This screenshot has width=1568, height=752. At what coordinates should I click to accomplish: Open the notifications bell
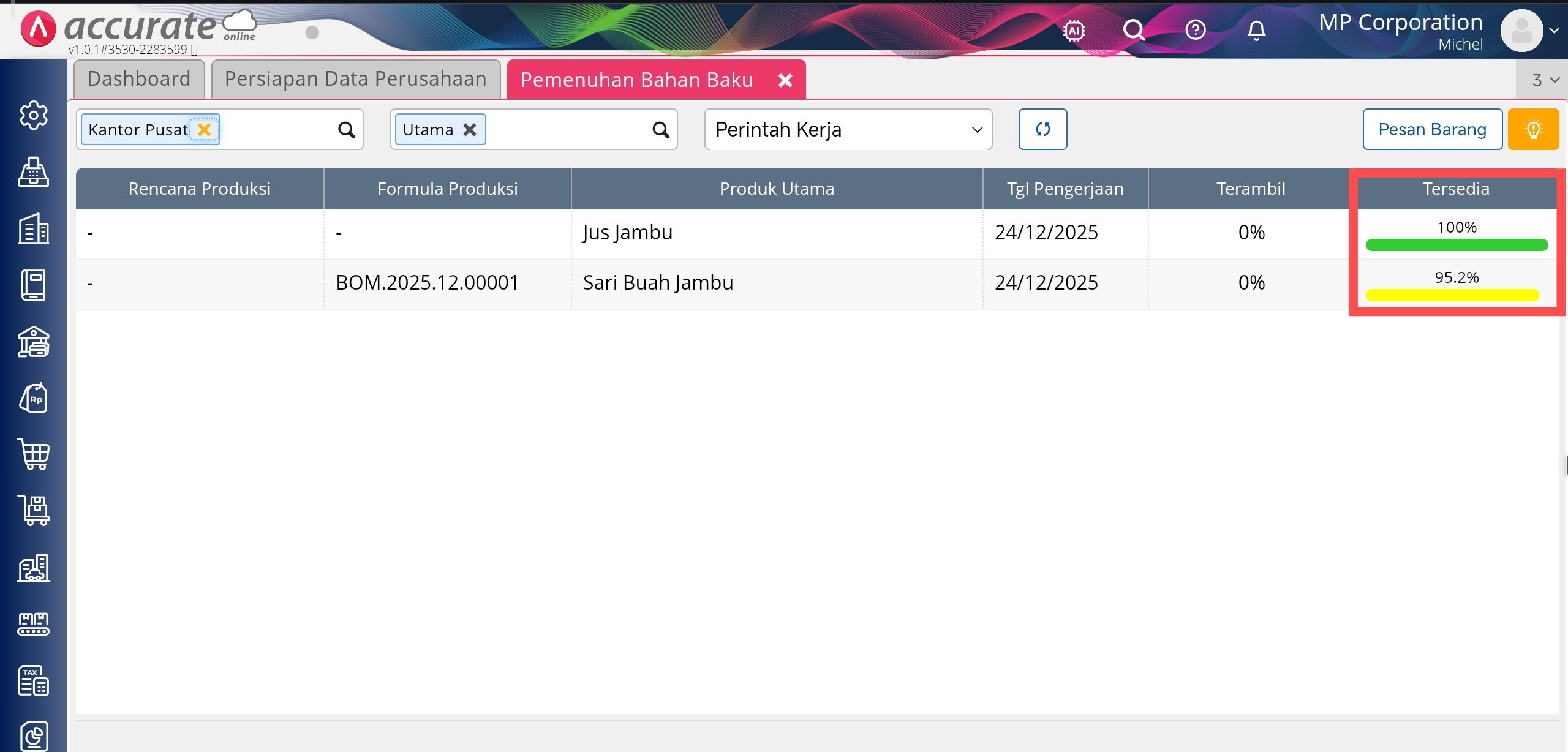click(x=1256, y=30)
